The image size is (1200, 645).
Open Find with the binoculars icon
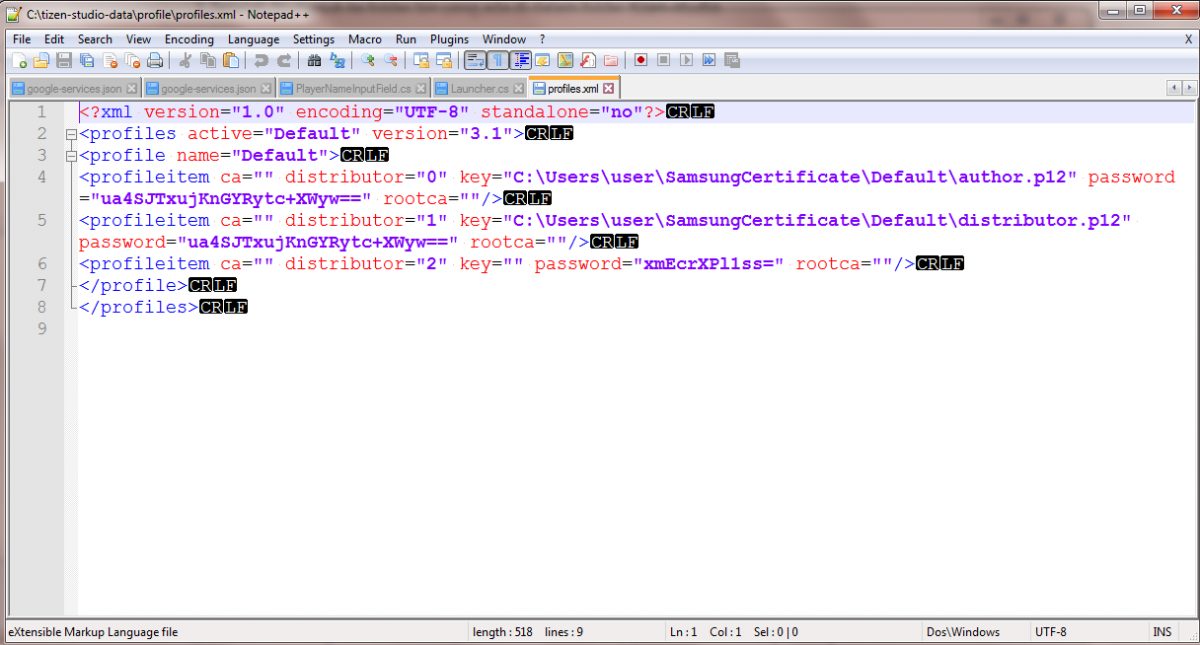(314, 60)
